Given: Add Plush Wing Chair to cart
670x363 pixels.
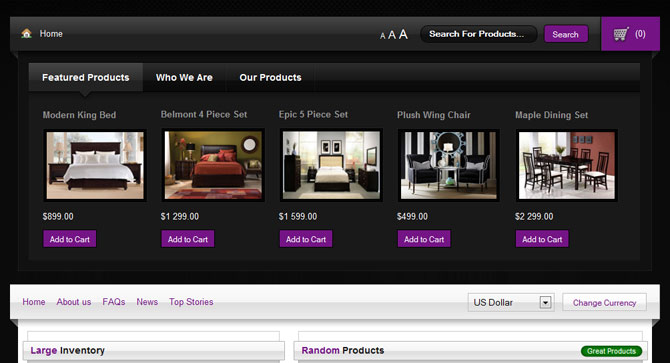Looking at the screenshot, I should point(424,239).
